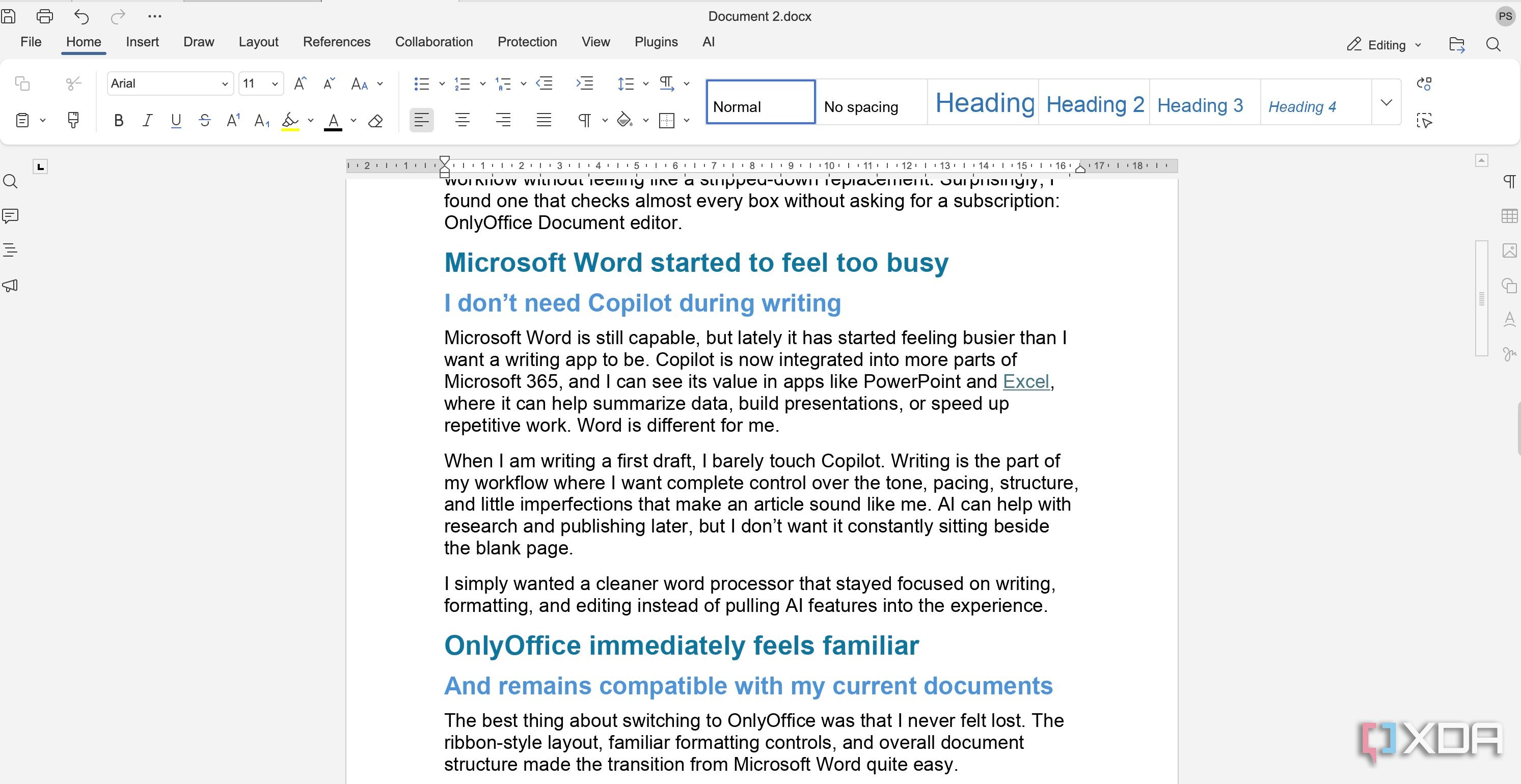Open the Insert tab
Image resolution: width=1521 pixels, height=784 pixels.
click(x=142, y=42)
